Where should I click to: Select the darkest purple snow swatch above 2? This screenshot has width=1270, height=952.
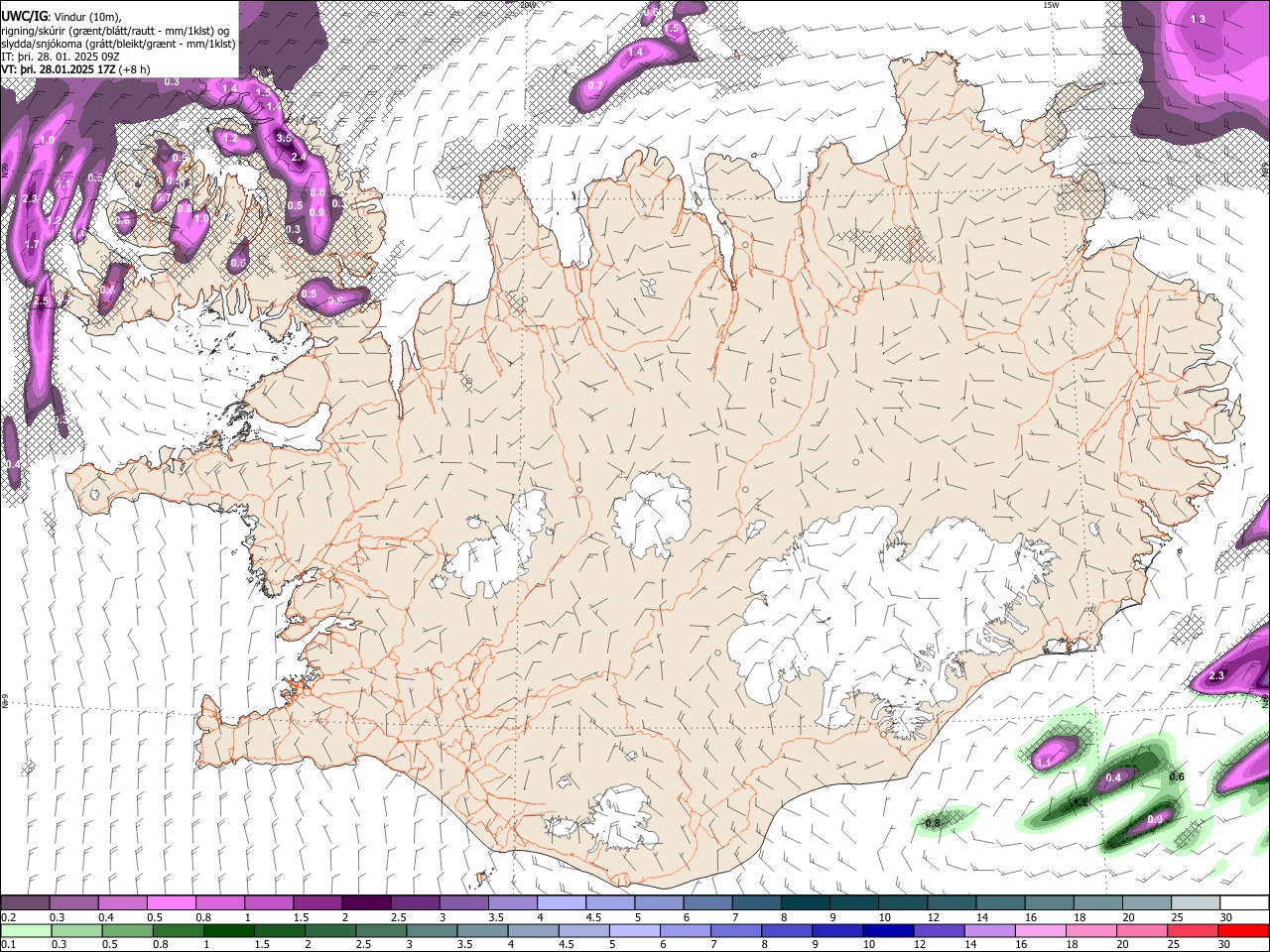click(x=365, y=903)
